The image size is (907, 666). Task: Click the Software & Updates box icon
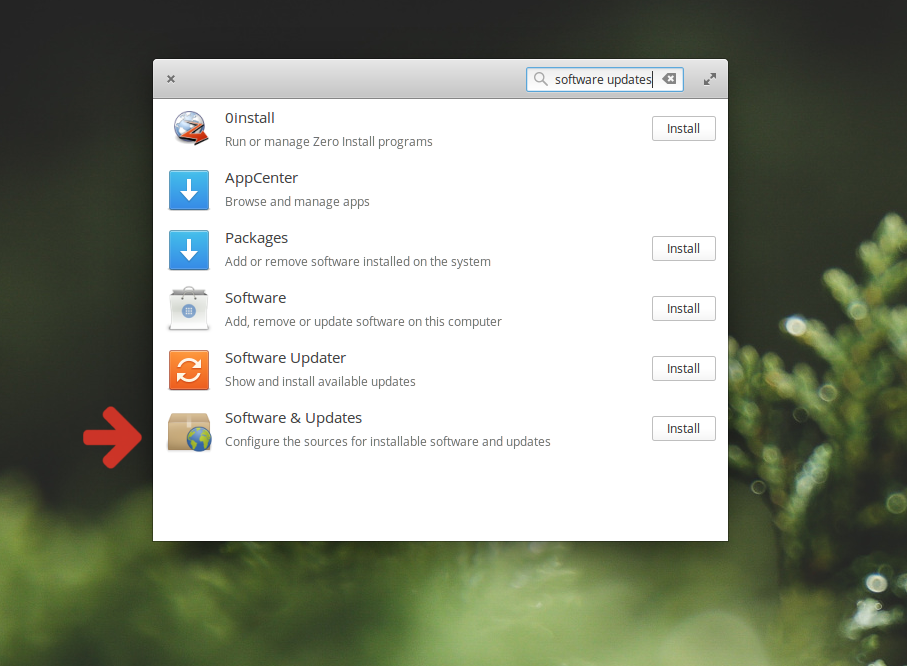190,431
